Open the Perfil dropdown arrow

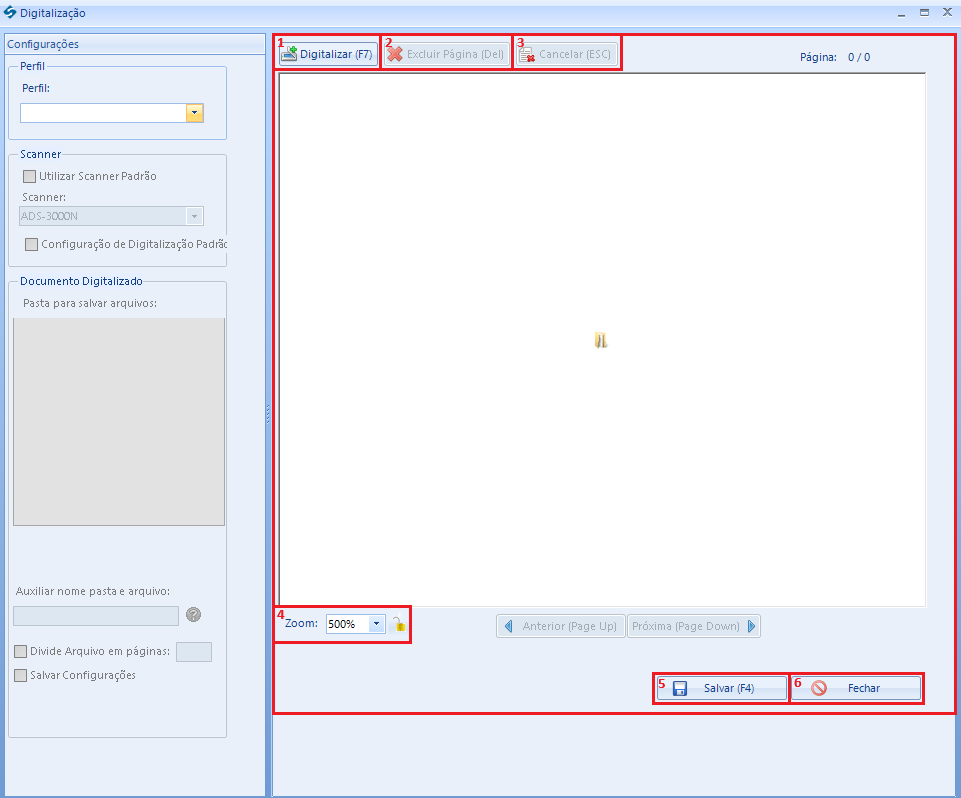tap(194, 113)
